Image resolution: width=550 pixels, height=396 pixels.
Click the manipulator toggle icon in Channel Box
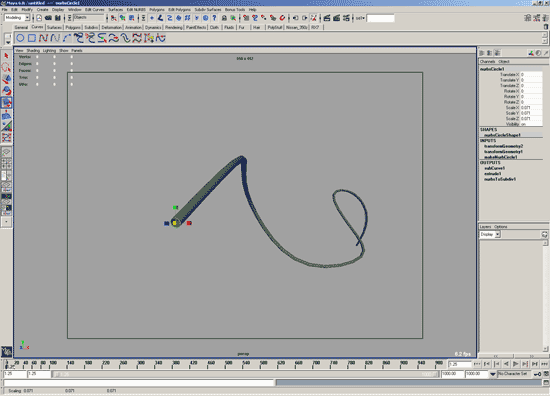tap(531, 53)
